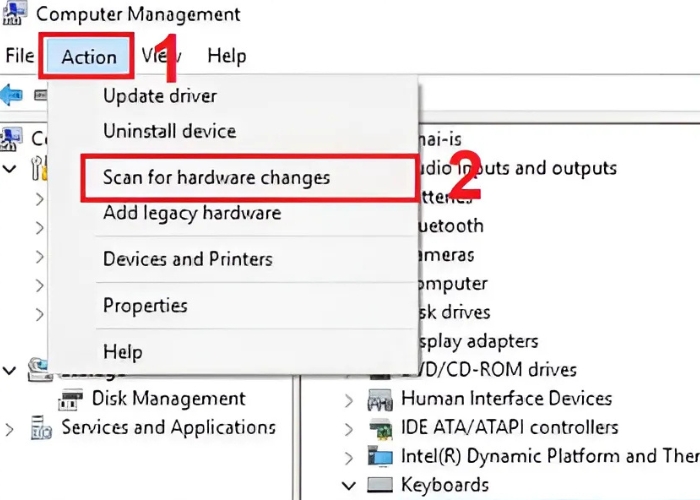Viewport: 700px width, 500px height.
Task: Collapse the Storage node in the left tree
Action: coord(10,371)
